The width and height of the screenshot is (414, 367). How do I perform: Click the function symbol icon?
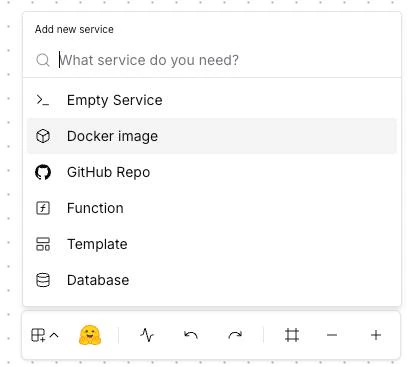(43, 208)
